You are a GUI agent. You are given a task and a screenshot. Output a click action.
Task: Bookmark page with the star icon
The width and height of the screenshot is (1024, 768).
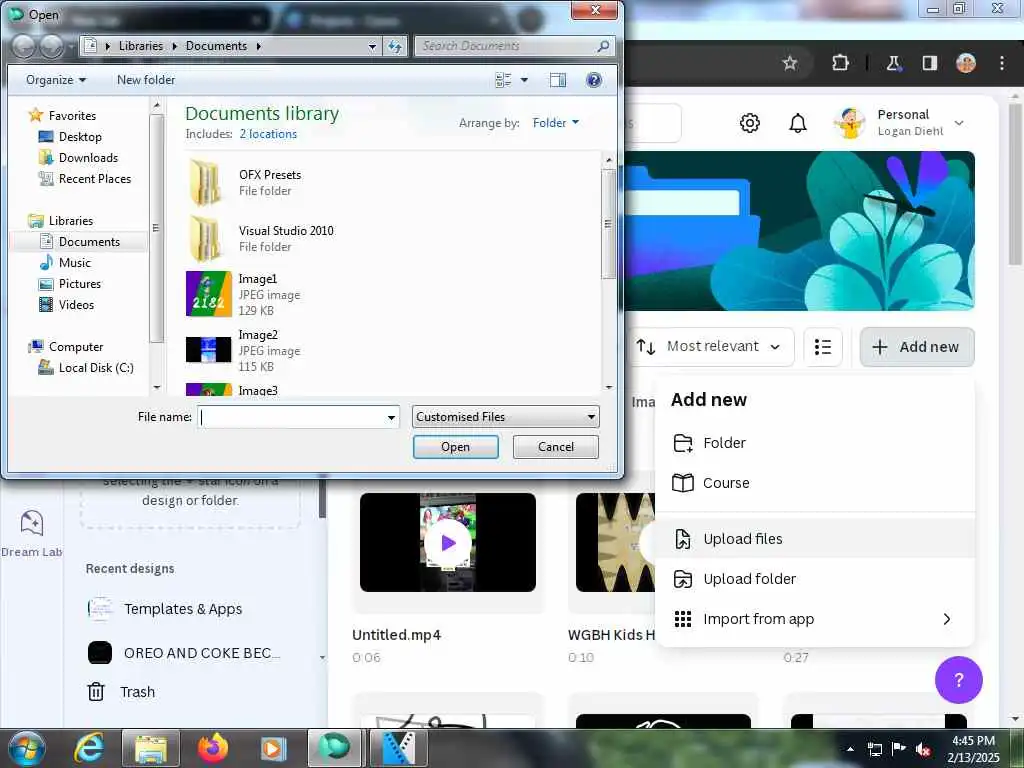(790, 63)
